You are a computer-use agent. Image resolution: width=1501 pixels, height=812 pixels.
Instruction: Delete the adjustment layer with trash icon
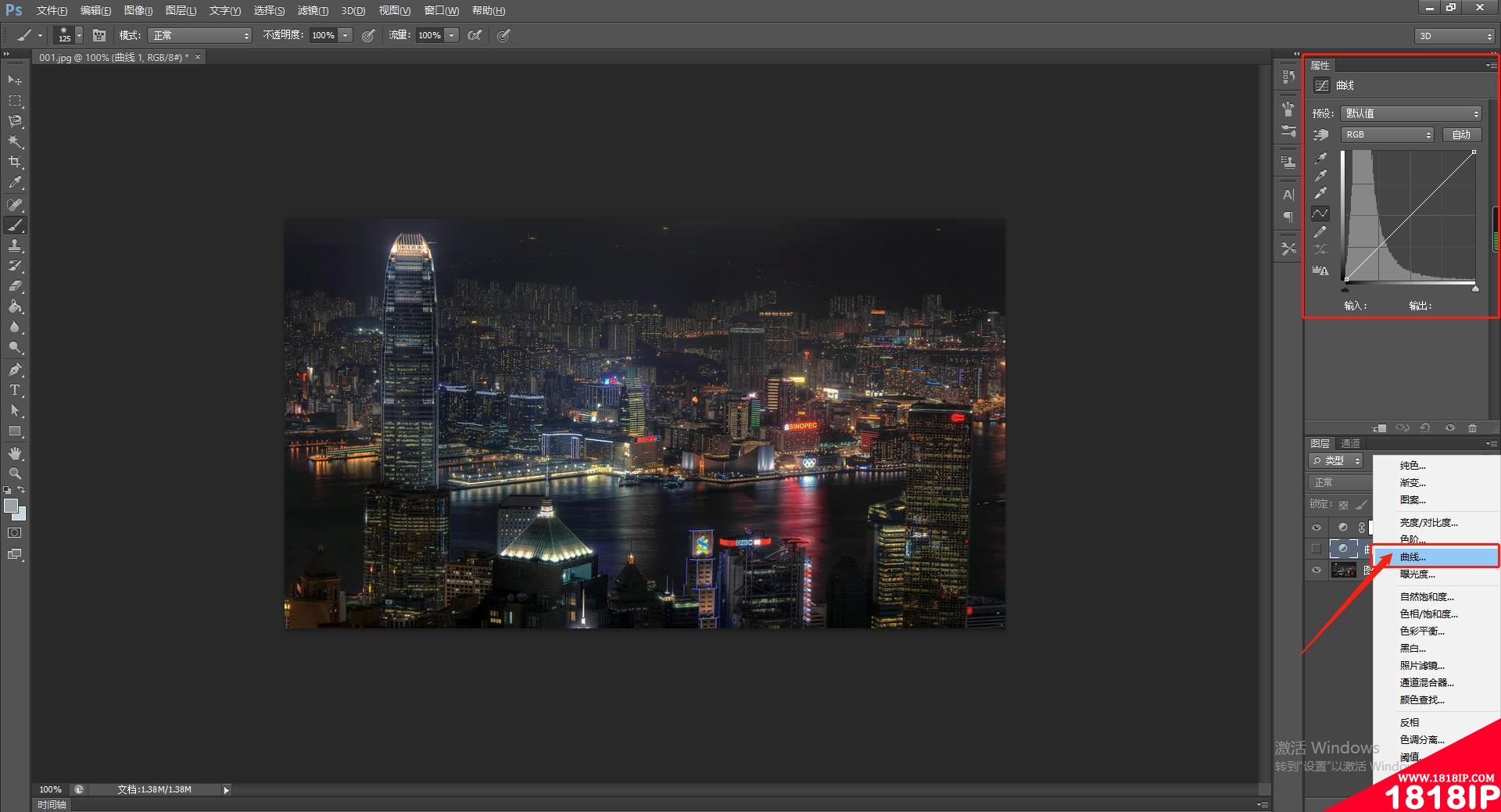[x=1472, y=428]
